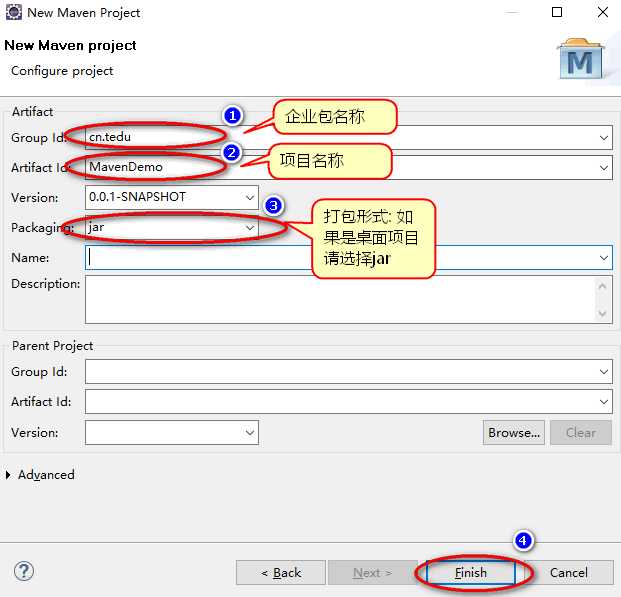Open the Artifact Group Id dropdown arrow
This screenshot has width=621, height=597.
pyautogui.click(x=604, y=138)
